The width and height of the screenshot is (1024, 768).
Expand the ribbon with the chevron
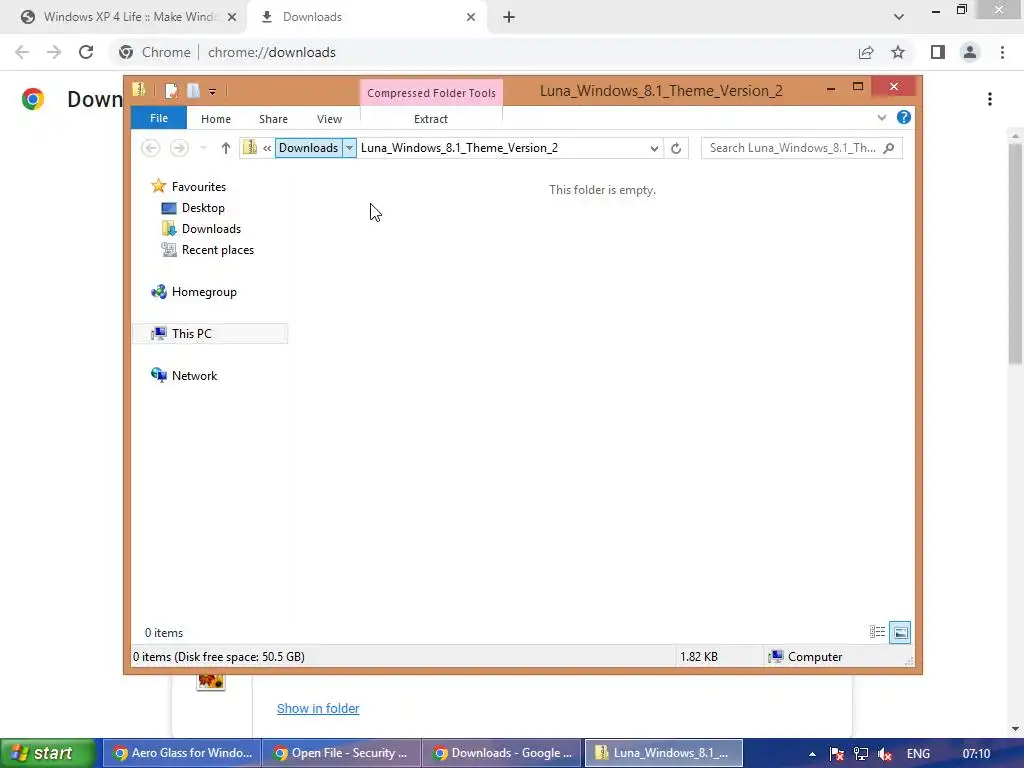(882, 118)
